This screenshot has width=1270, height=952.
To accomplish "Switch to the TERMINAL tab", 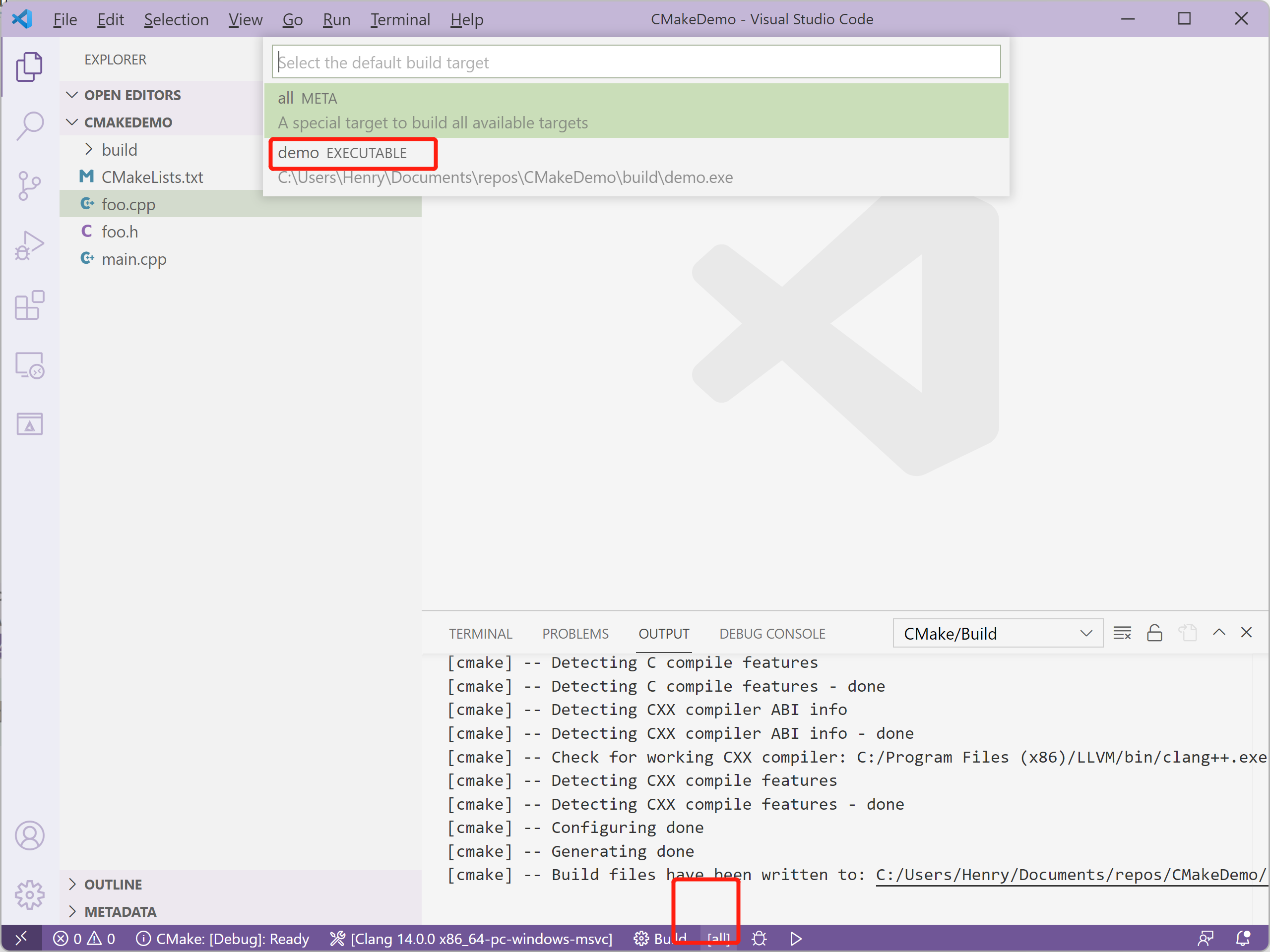I will pos(481,634).
